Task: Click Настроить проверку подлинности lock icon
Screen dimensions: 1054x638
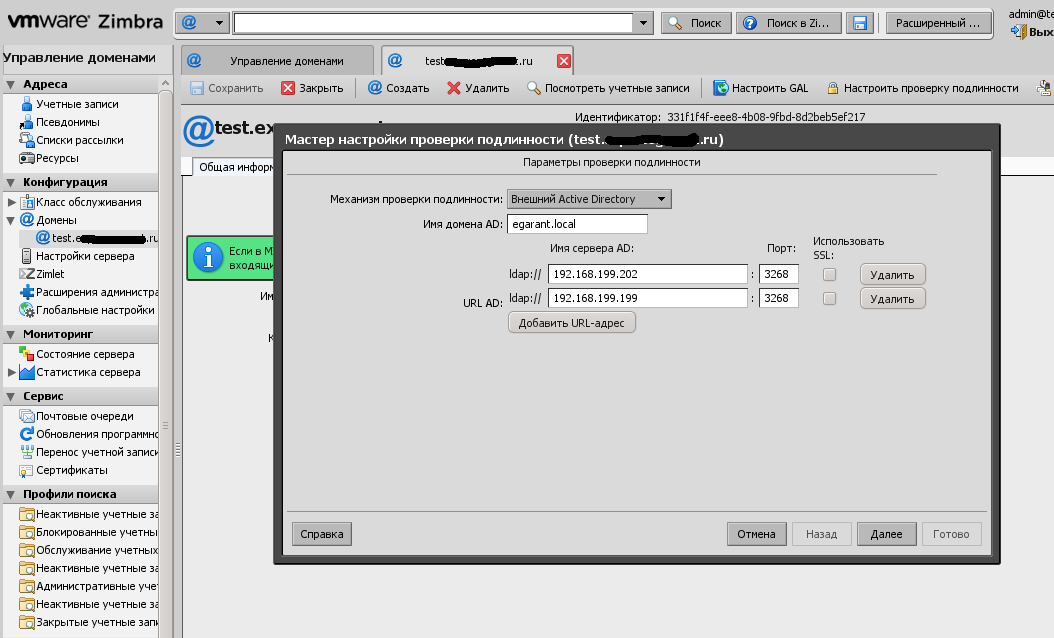Action: click(x=832, y=88)
